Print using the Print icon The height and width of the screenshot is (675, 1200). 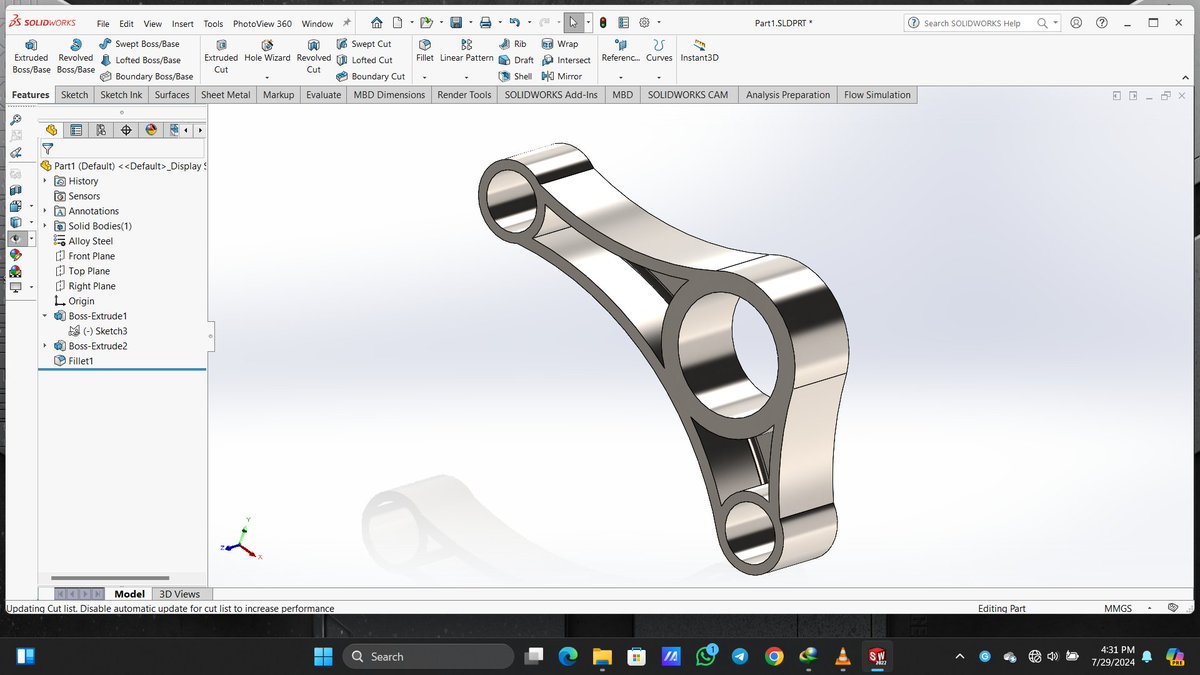[485, 22]
